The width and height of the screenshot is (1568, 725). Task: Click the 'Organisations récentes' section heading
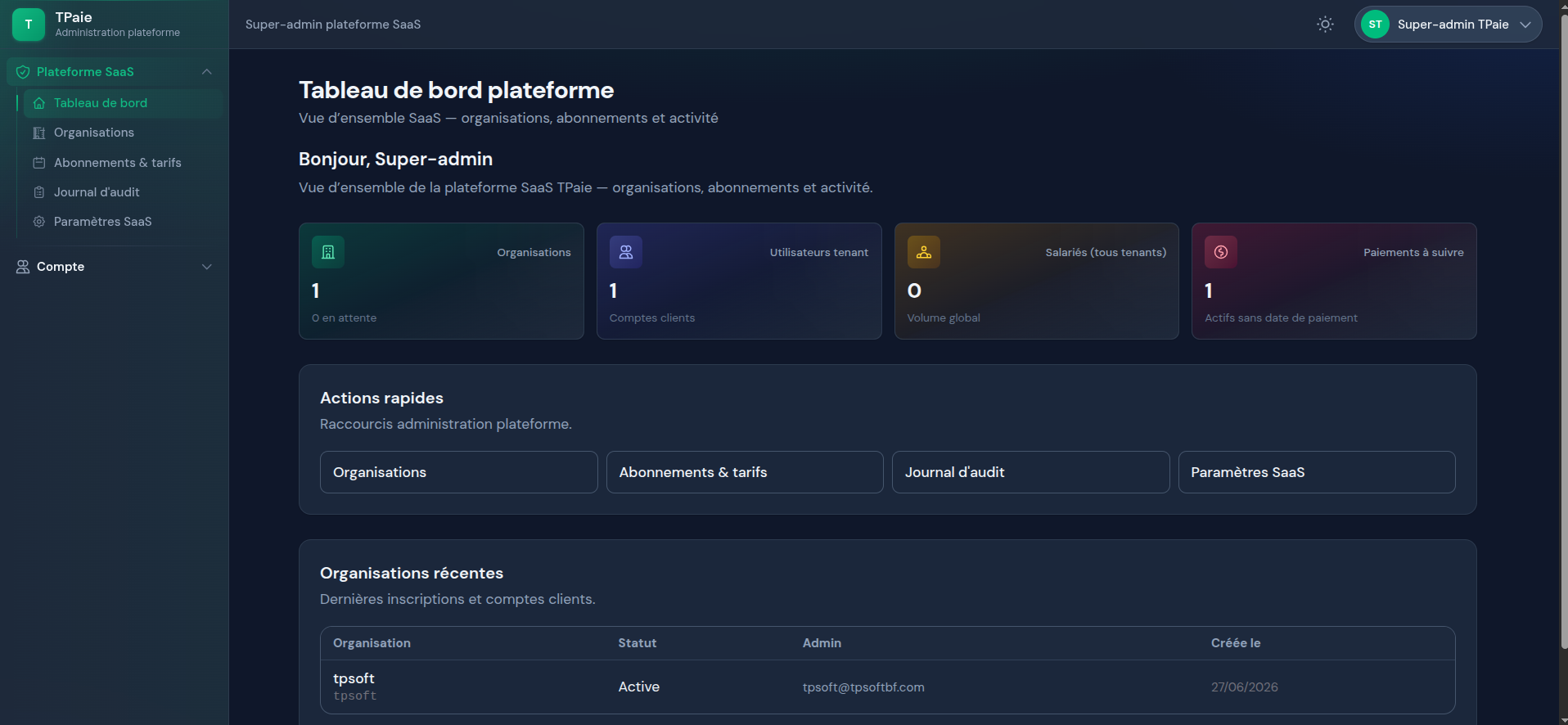(x=412, y=573)
